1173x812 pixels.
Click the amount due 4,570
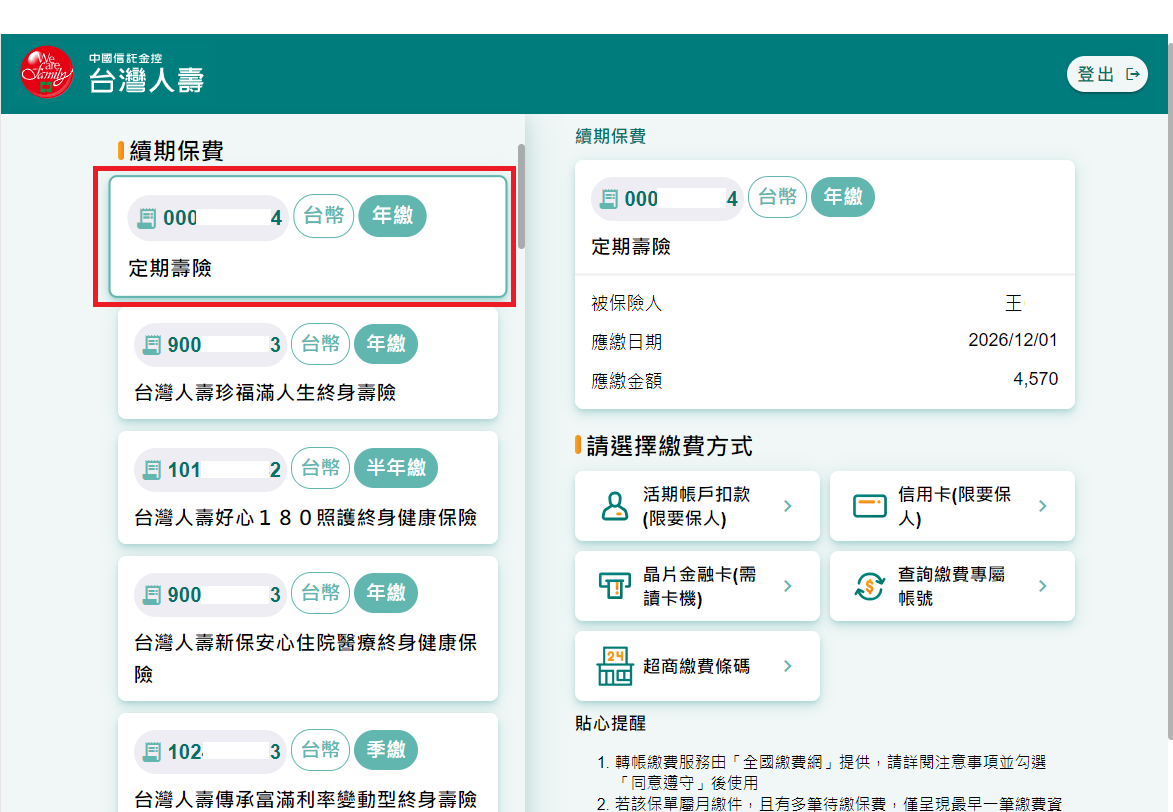coord(1035,379)
